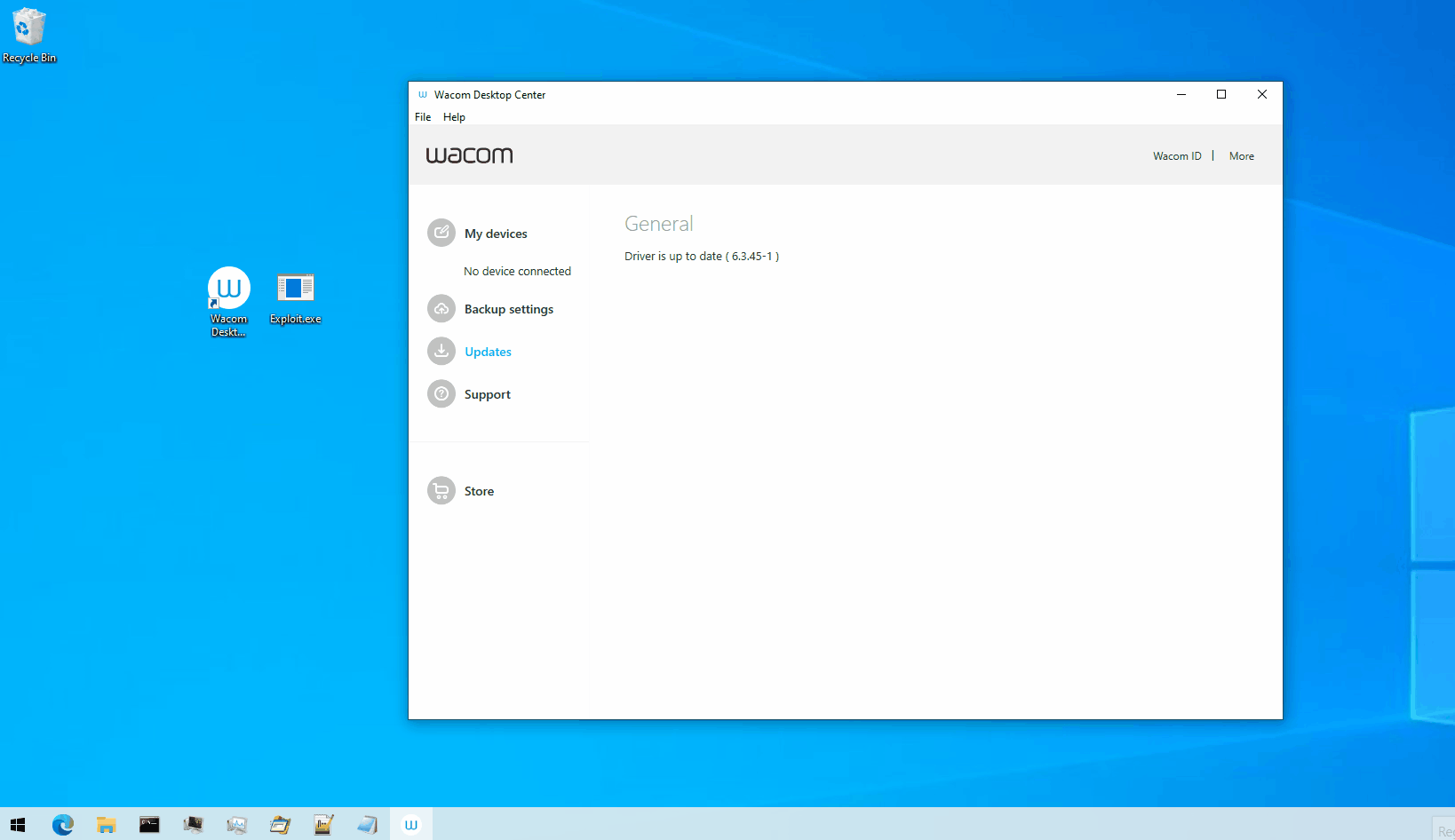1455x840 pixels.
Task: Click the Updates download-arrow icon
Action: click(x=441, y=351)
